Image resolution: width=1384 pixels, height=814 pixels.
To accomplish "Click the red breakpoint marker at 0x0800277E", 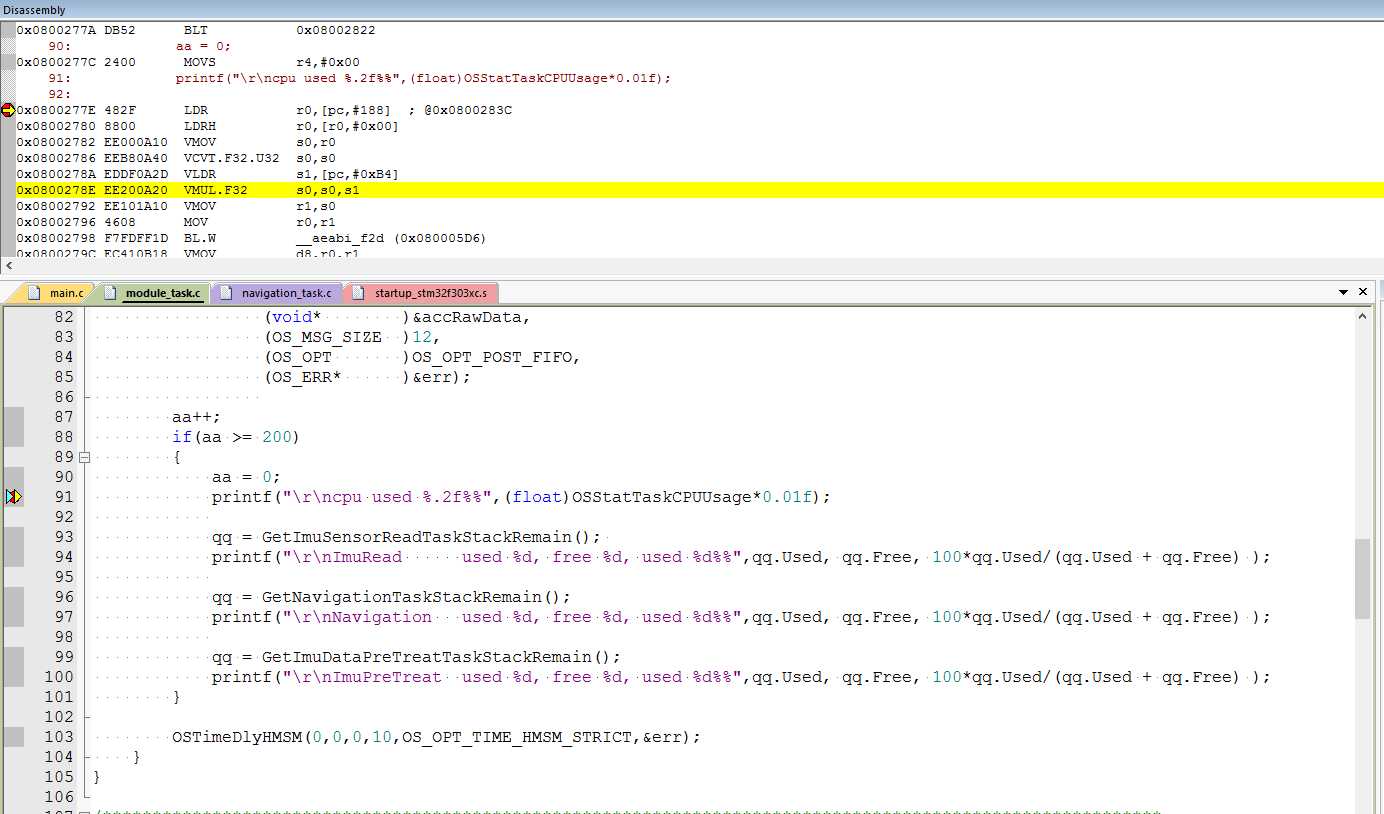I will (x=8, y=110).
